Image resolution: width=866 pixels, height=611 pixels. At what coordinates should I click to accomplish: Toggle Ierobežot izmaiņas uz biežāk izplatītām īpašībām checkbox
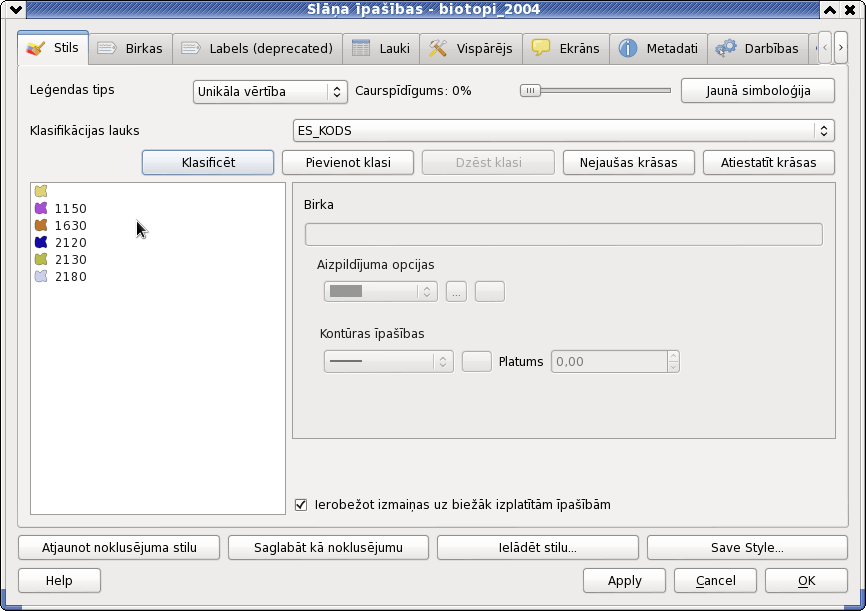301,504
